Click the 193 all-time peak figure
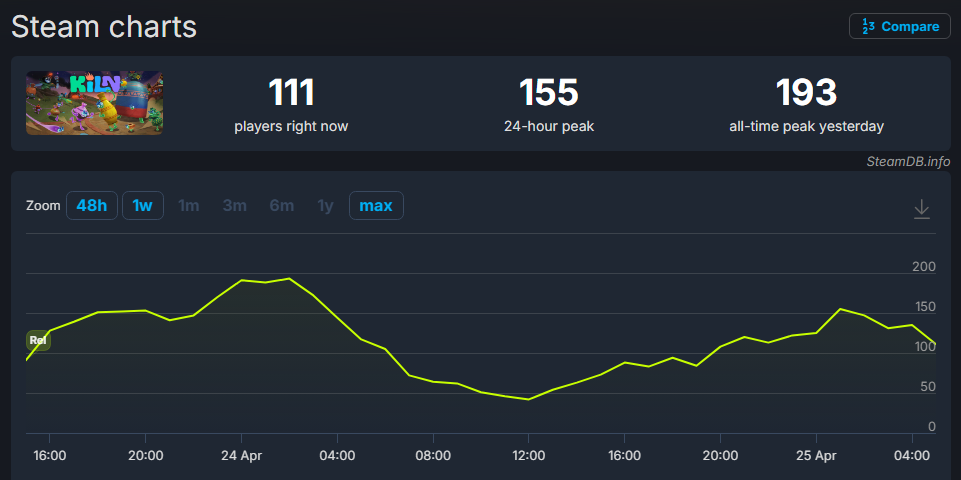This screenshot has width=961, height=480. 807,92
